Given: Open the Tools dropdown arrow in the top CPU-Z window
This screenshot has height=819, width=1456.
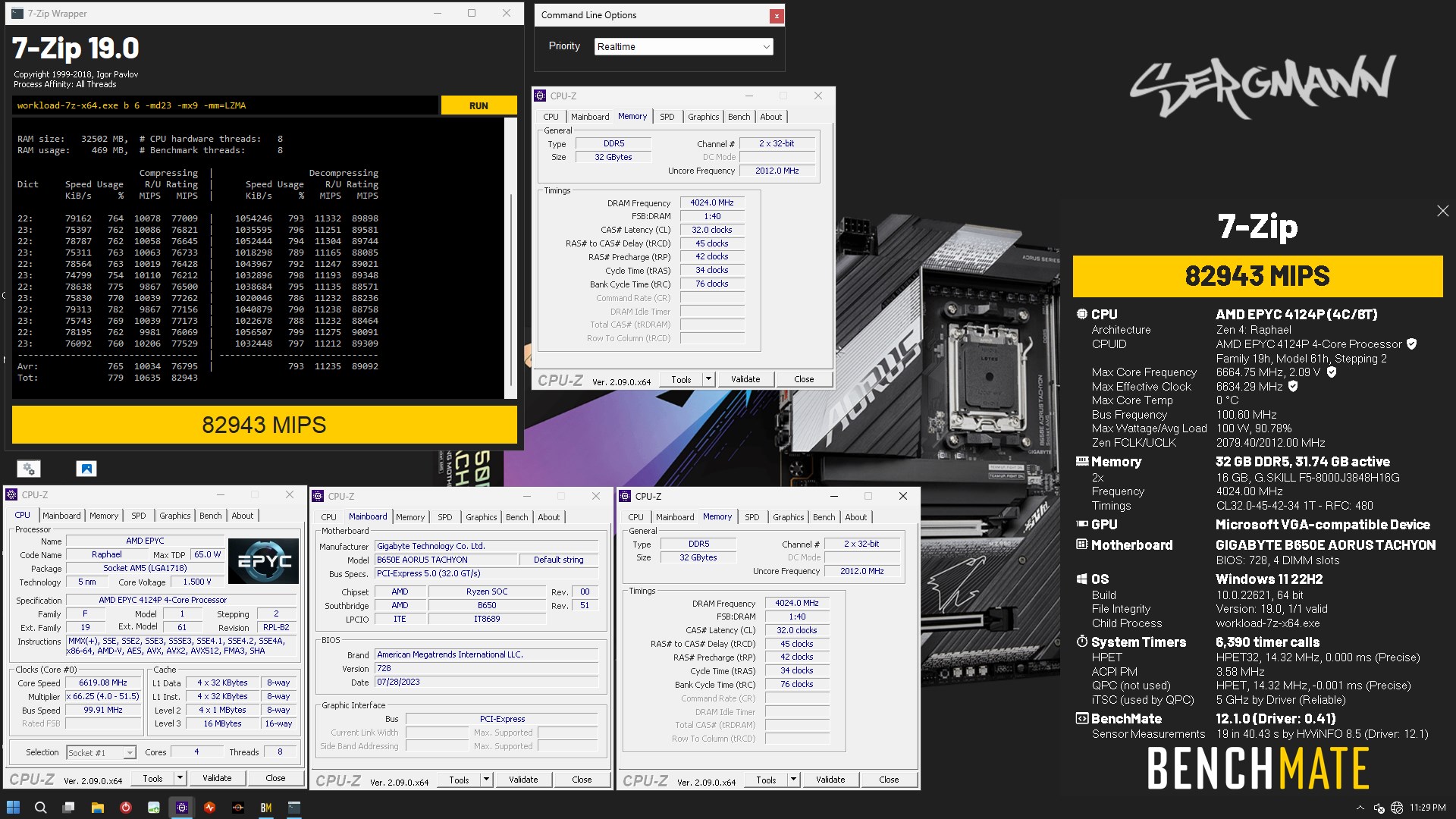Looking at the screenshot, I should point(708,379).
